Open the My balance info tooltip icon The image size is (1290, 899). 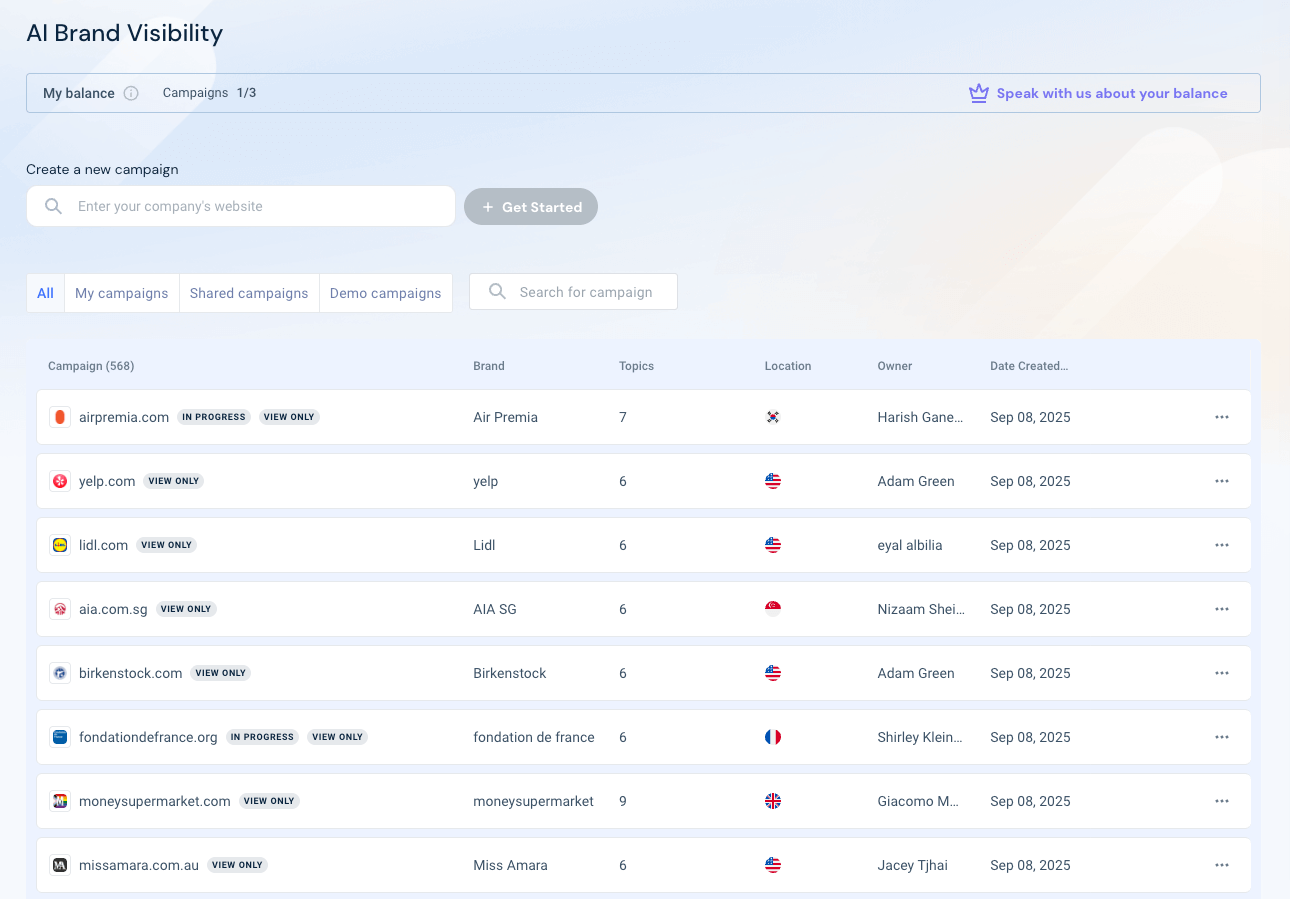pos(131,92)
